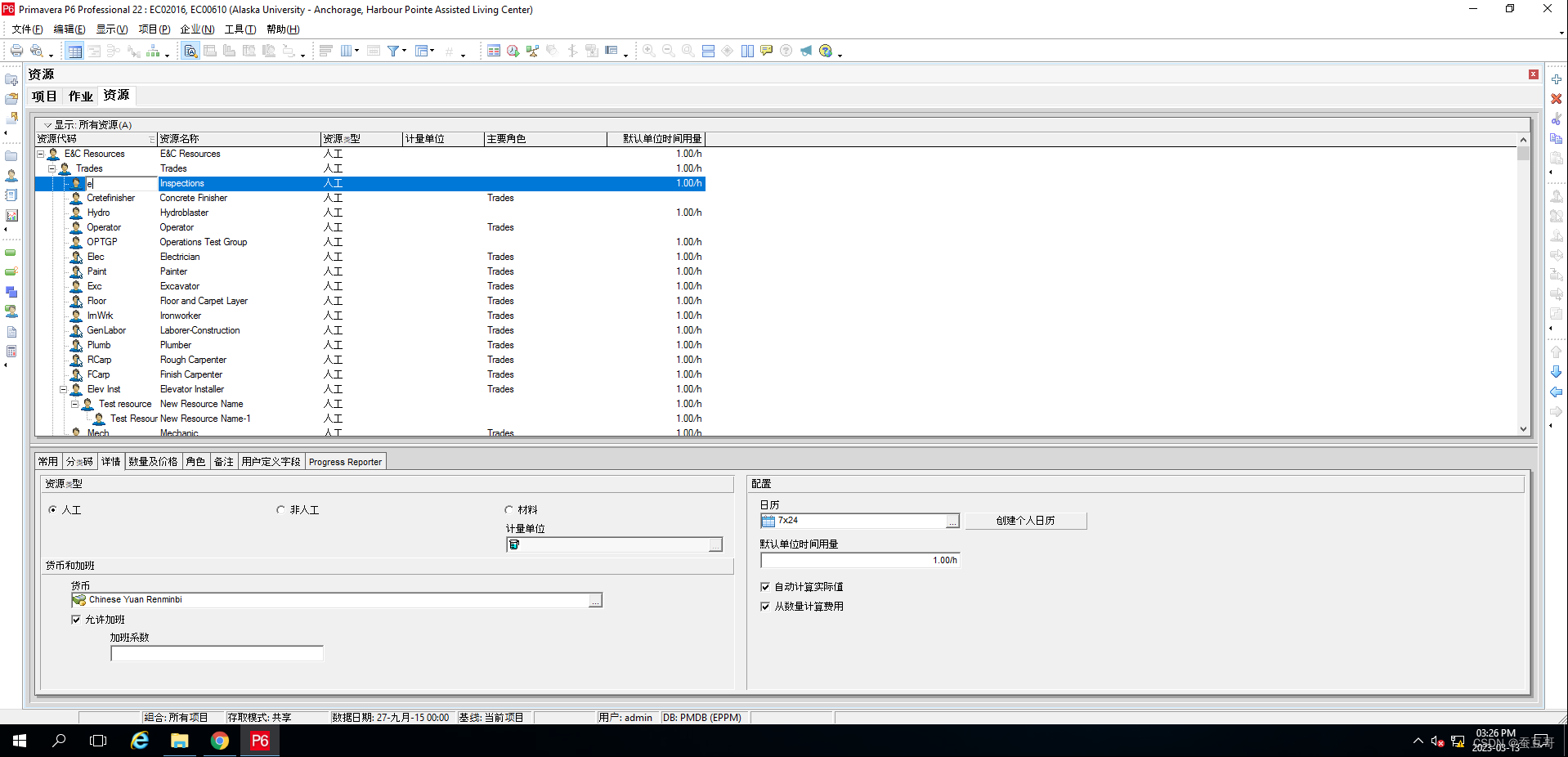Open the 工具(T) menu
The width and height of the screenshot is (1568, 757).
click(240, 29)
